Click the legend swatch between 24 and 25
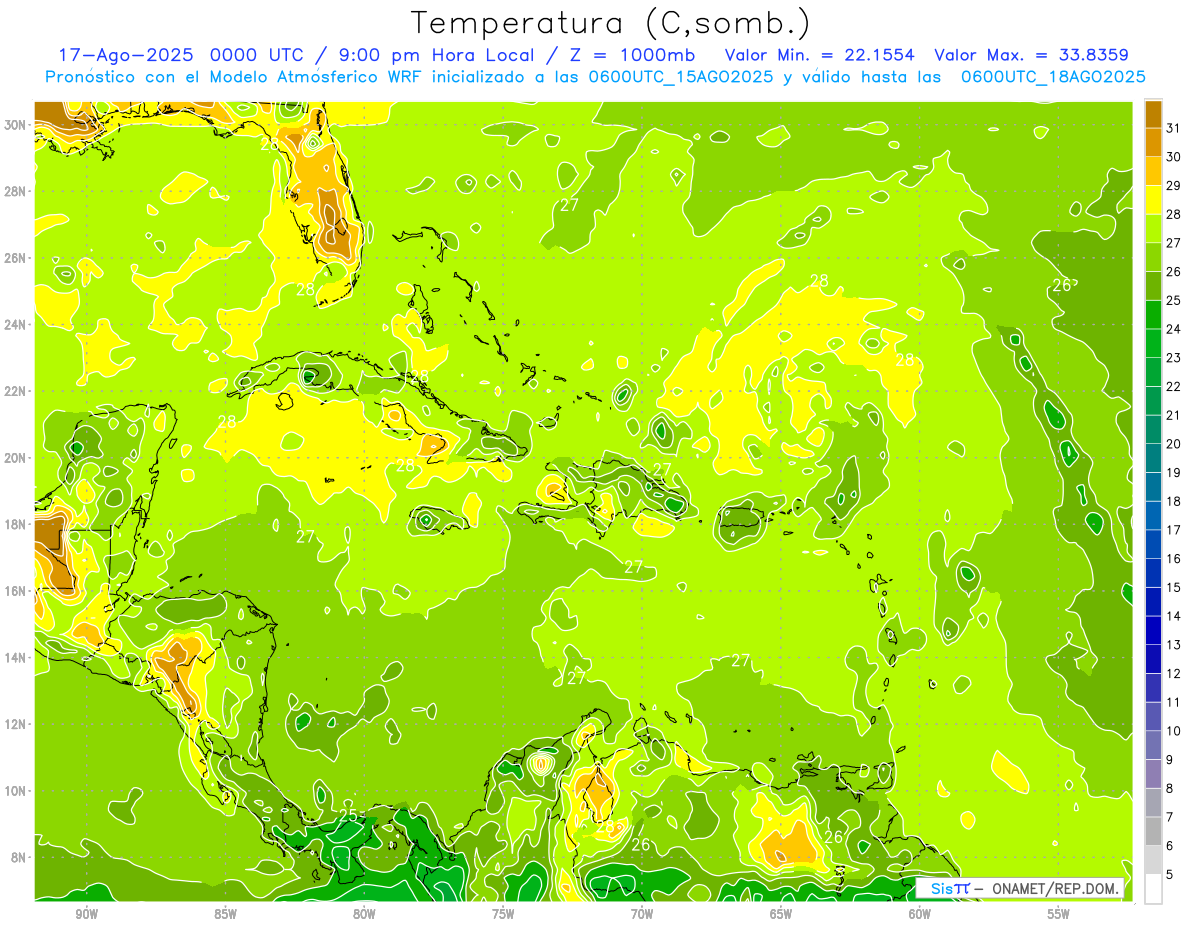The image size is (1200, 927). coord(1153,314)
